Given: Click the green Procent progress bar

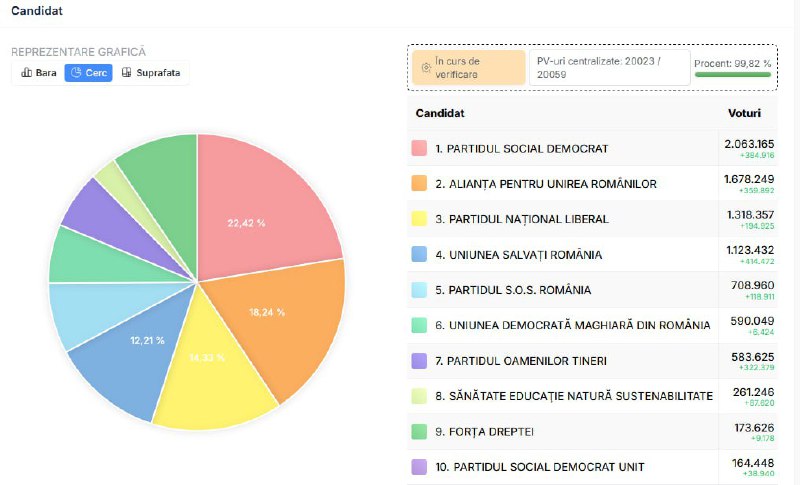Looking at the screenshot, I should tap(733, 74).
